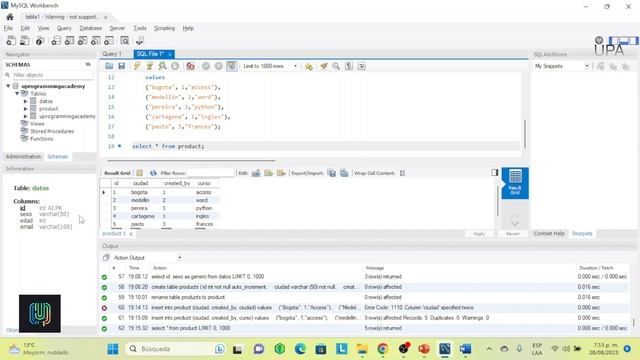The width and height of the screenshot is (640, 360).
Task: Execute the whole script with lightning icon
Action: coord(137,66)
